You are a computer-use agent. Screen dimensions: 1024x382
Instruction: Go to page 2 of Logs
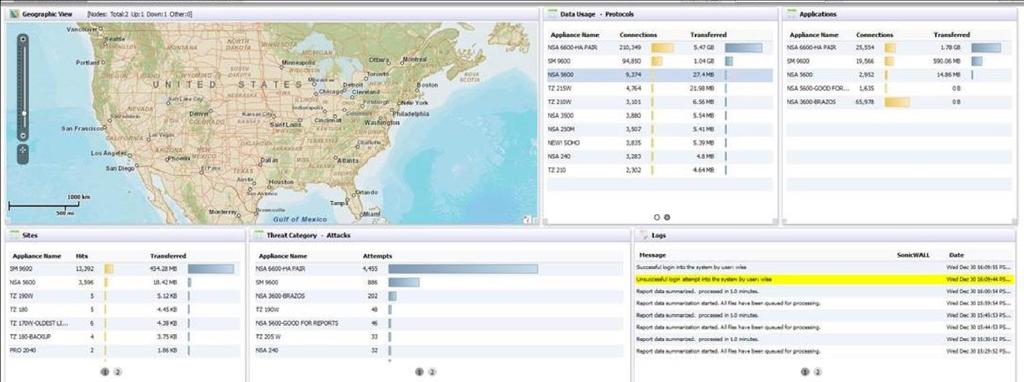click(x=818, y=372)
